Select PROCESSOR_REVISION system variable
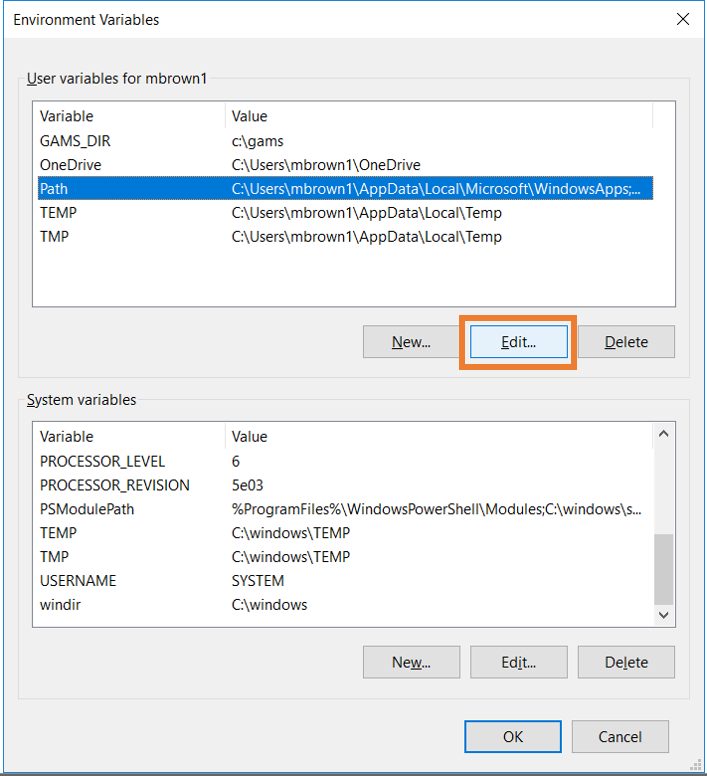 pos(114,485)
